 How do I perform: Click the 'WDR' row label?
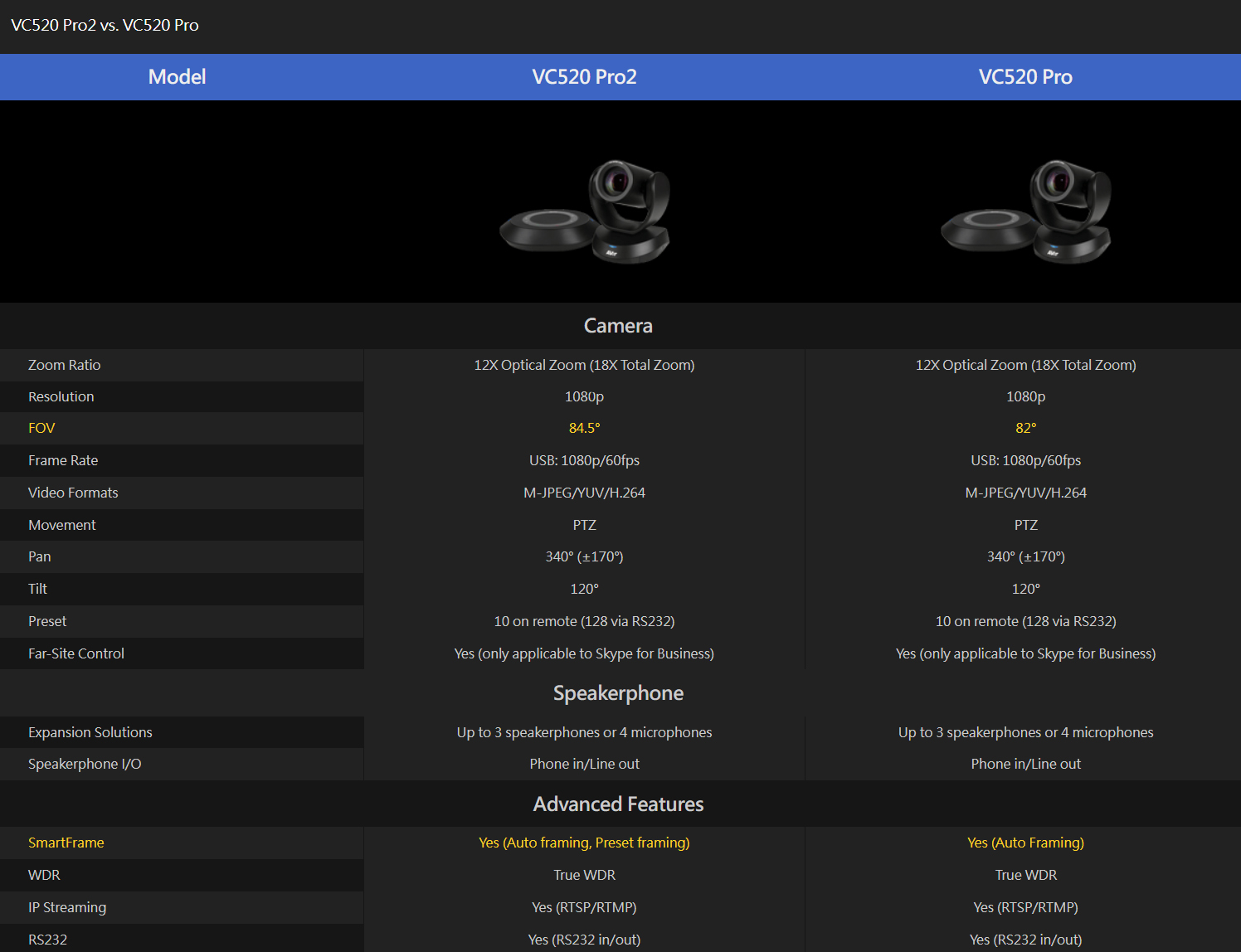tap(44, 875)
